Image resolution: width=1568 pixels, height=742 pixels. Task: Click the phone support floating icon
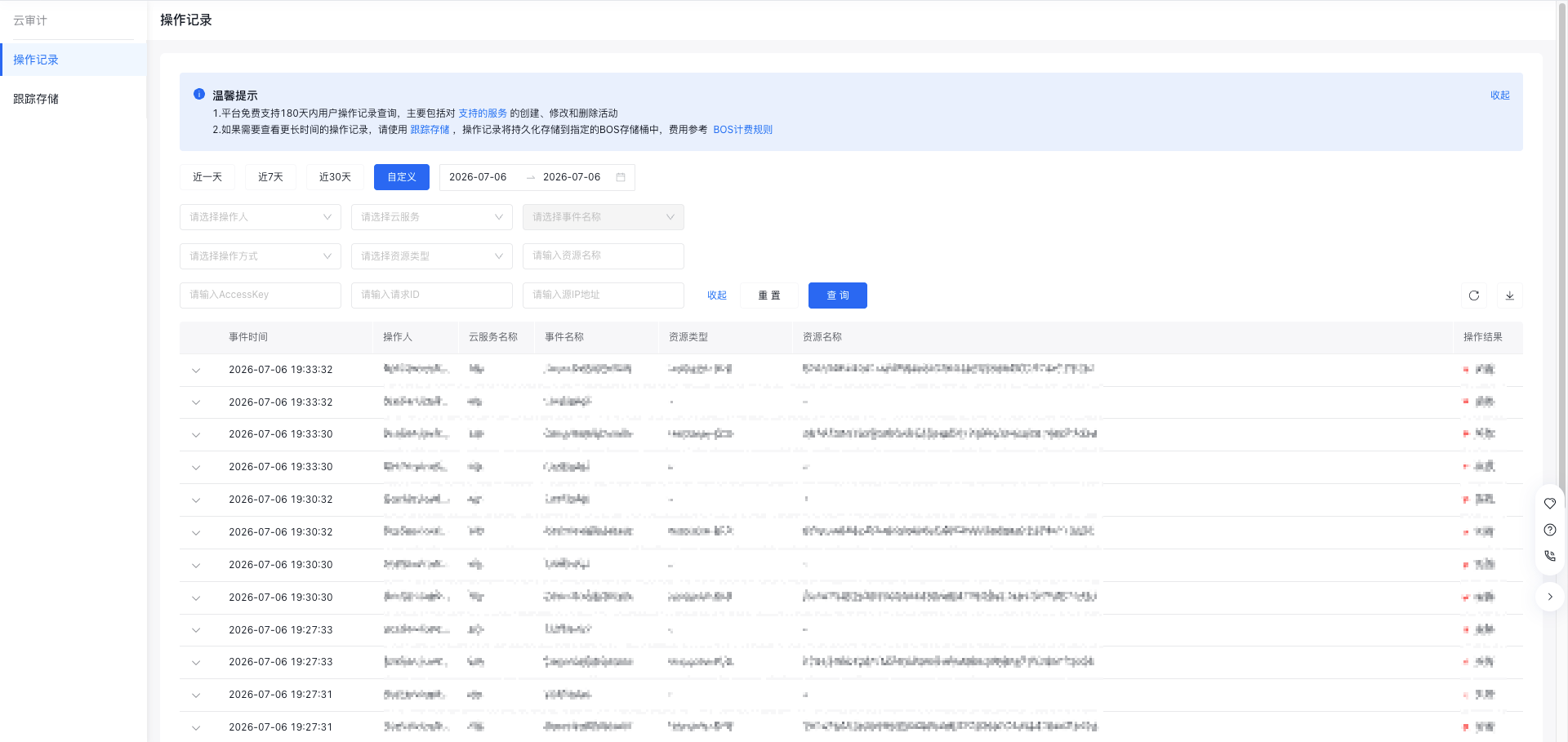1550,556
